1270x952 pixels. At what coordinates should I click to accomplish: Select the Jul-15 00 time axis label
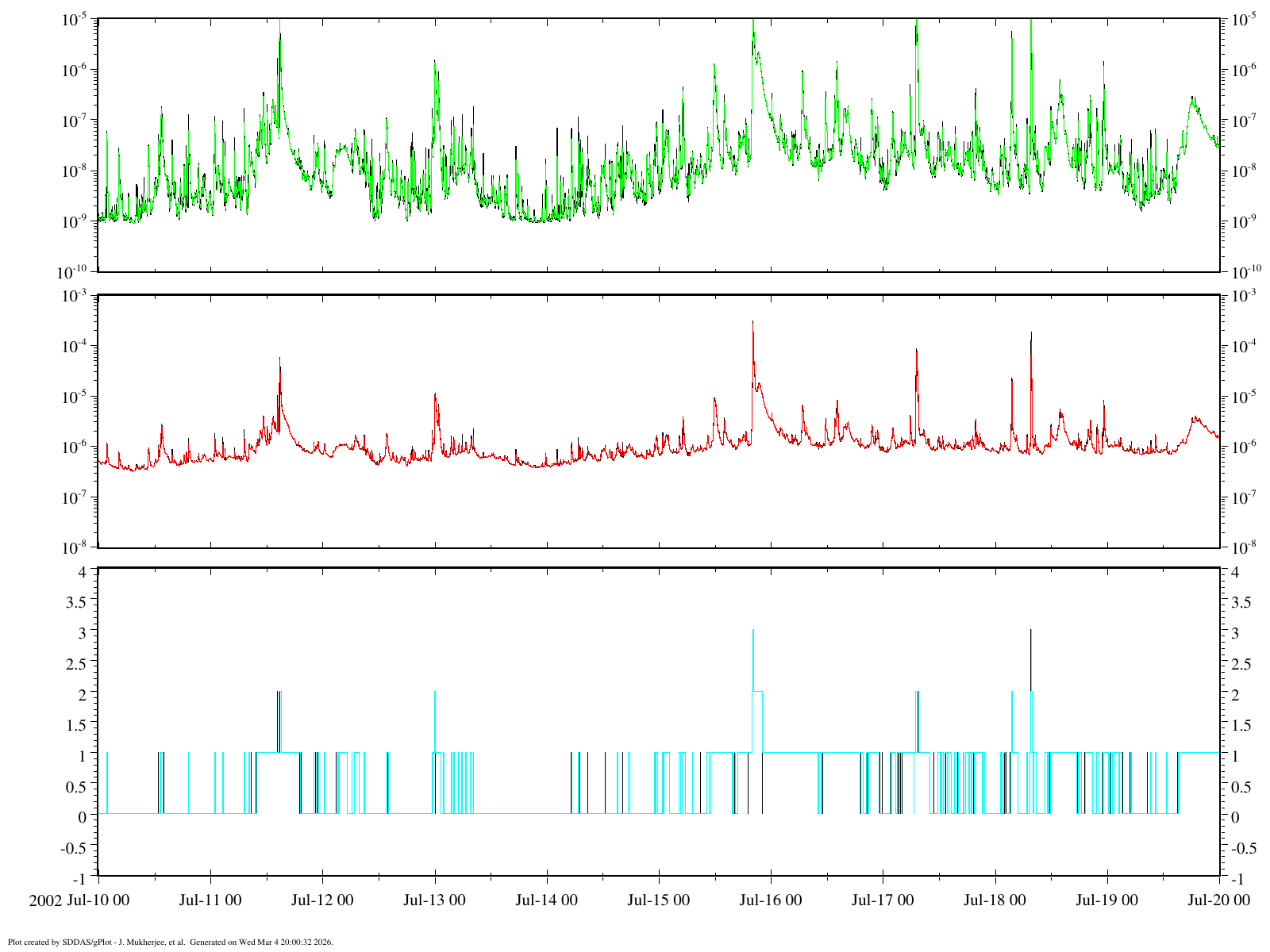tap(658, 900)
